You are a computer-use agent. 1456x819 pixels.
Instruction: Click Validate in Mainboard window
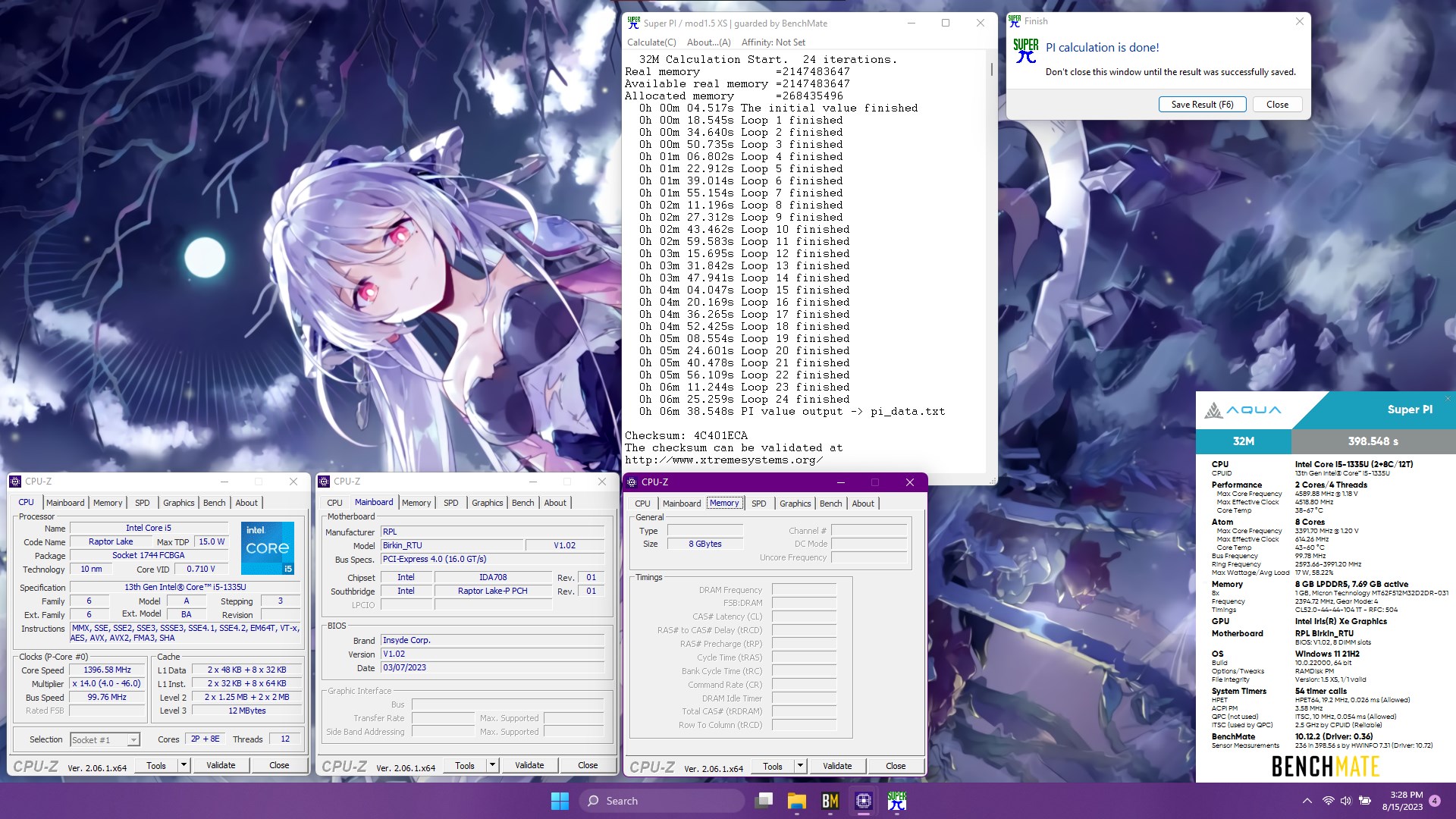pyautogui.click(x=529, y=765)
